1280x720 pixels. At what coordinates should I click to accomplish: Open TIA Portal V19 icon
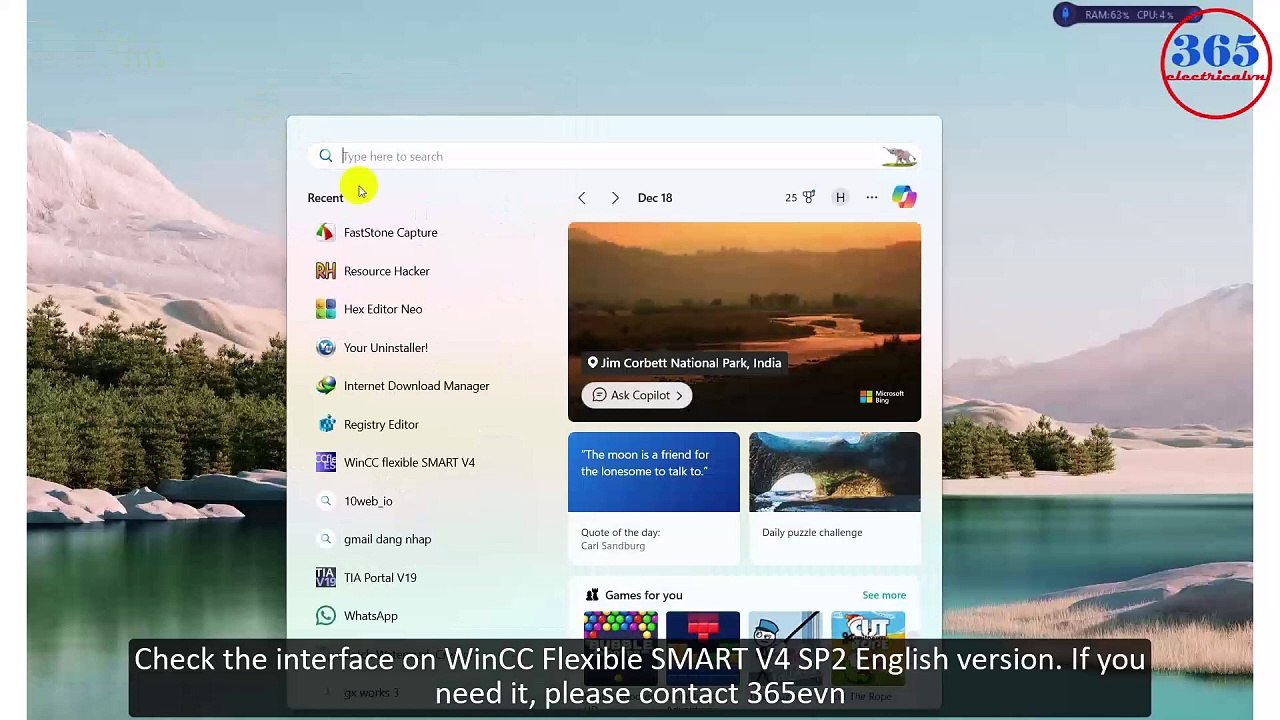(x=325, y=577)
